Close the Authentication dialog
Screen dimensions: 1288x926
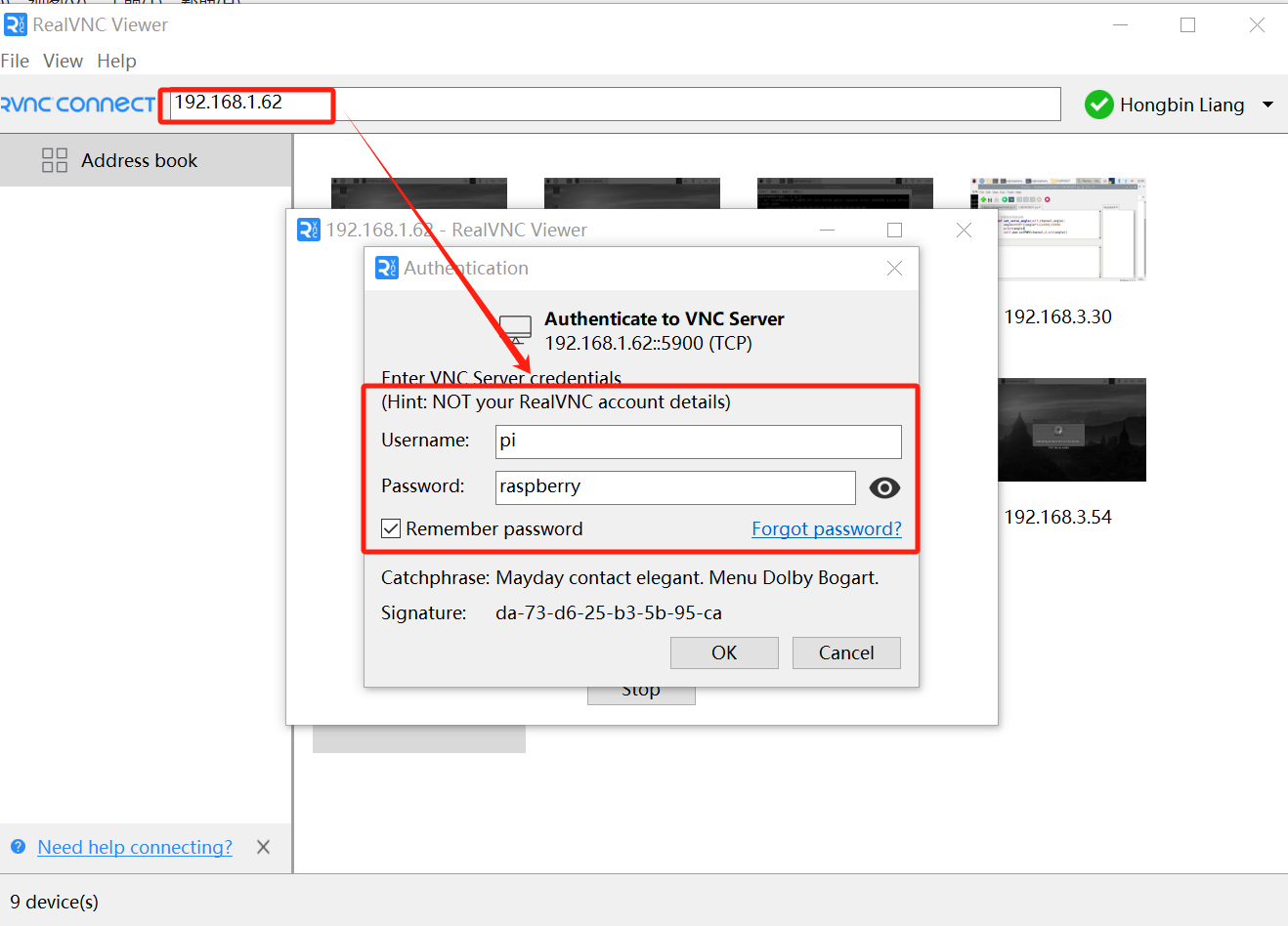tap(894, 268)
